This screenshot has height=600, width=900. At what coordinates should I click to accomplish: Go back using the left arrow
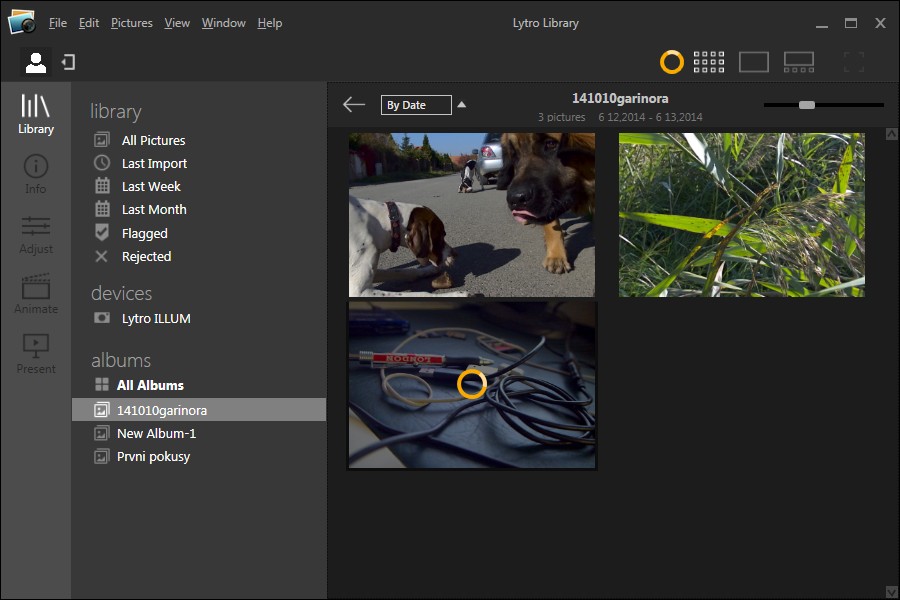[353, 104]
